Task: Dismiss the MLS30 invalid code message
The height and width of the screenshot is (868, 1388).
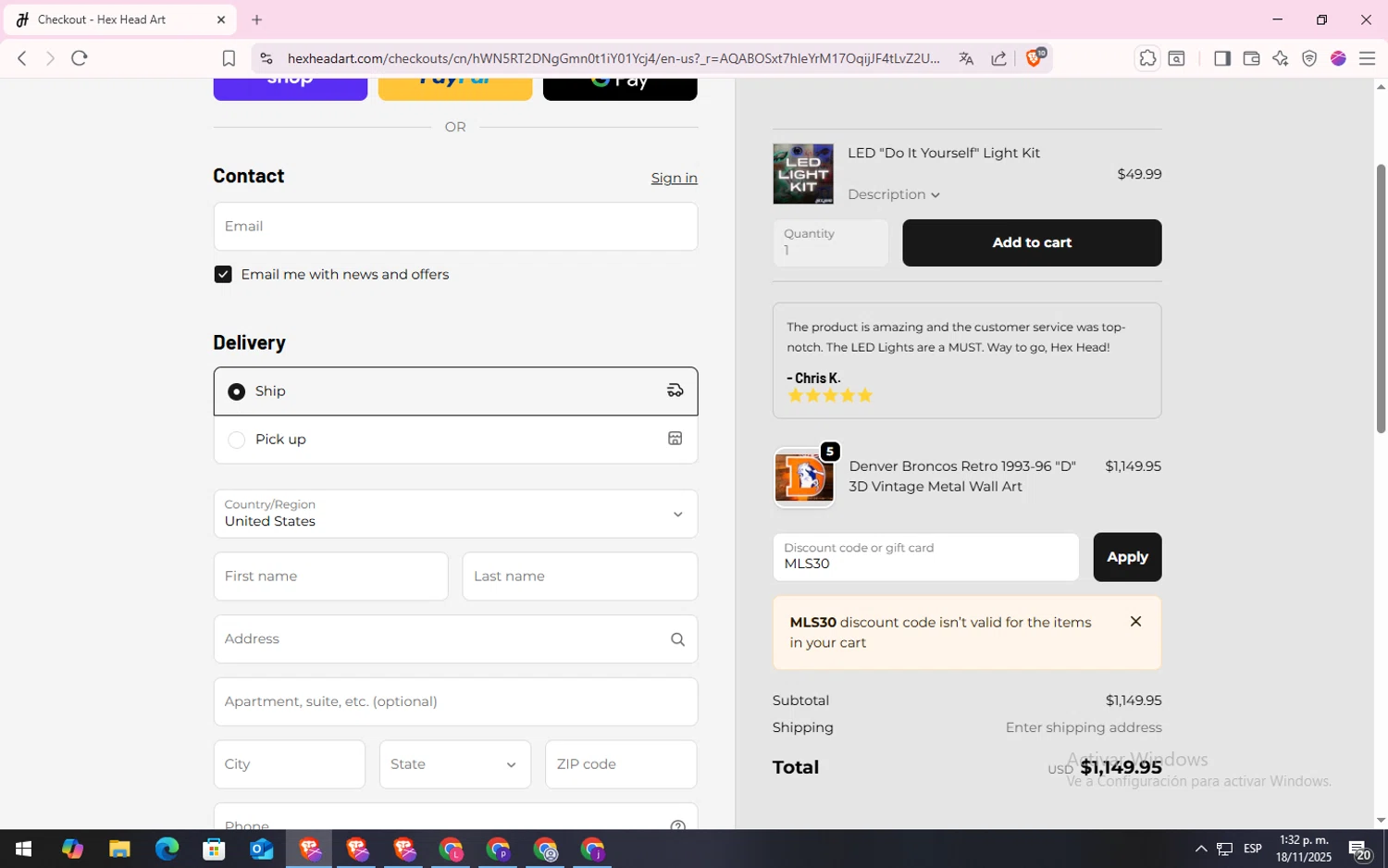Action: tap(1135, 622)
